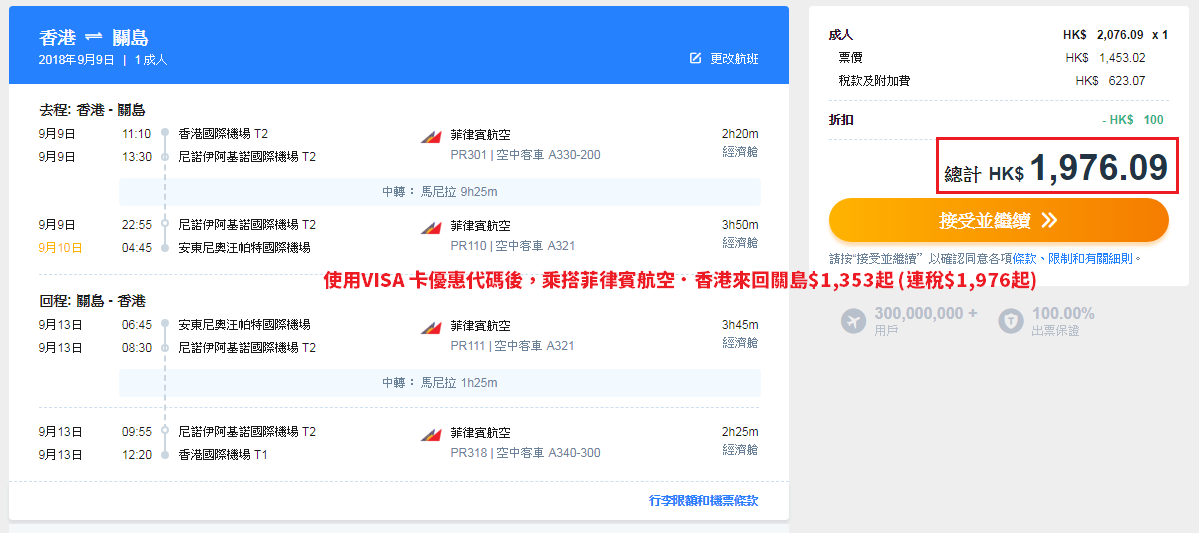The image size is (1199, 533).
Task: Click the 04:45 arrival time
Action: (136, 248)
